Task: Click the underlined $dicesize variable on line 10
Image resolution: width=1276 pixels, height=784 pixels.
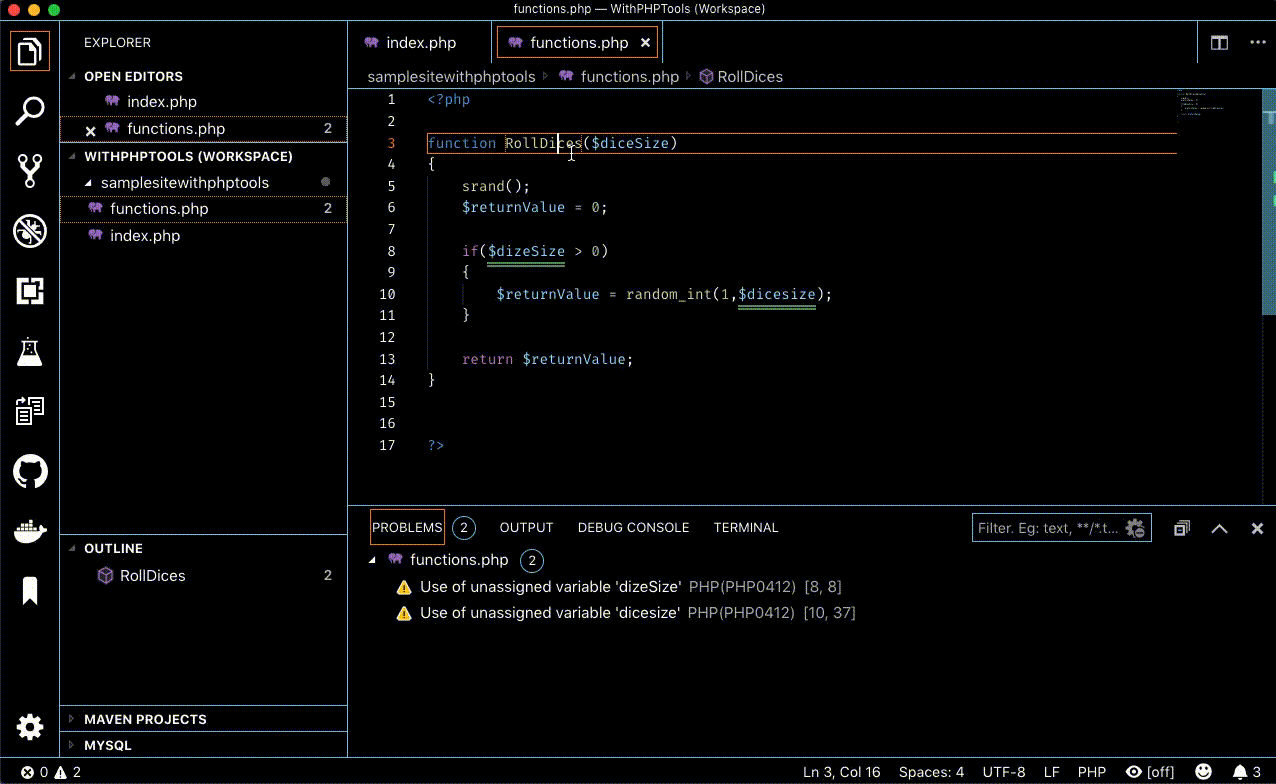Action: (x=777, y=294)
